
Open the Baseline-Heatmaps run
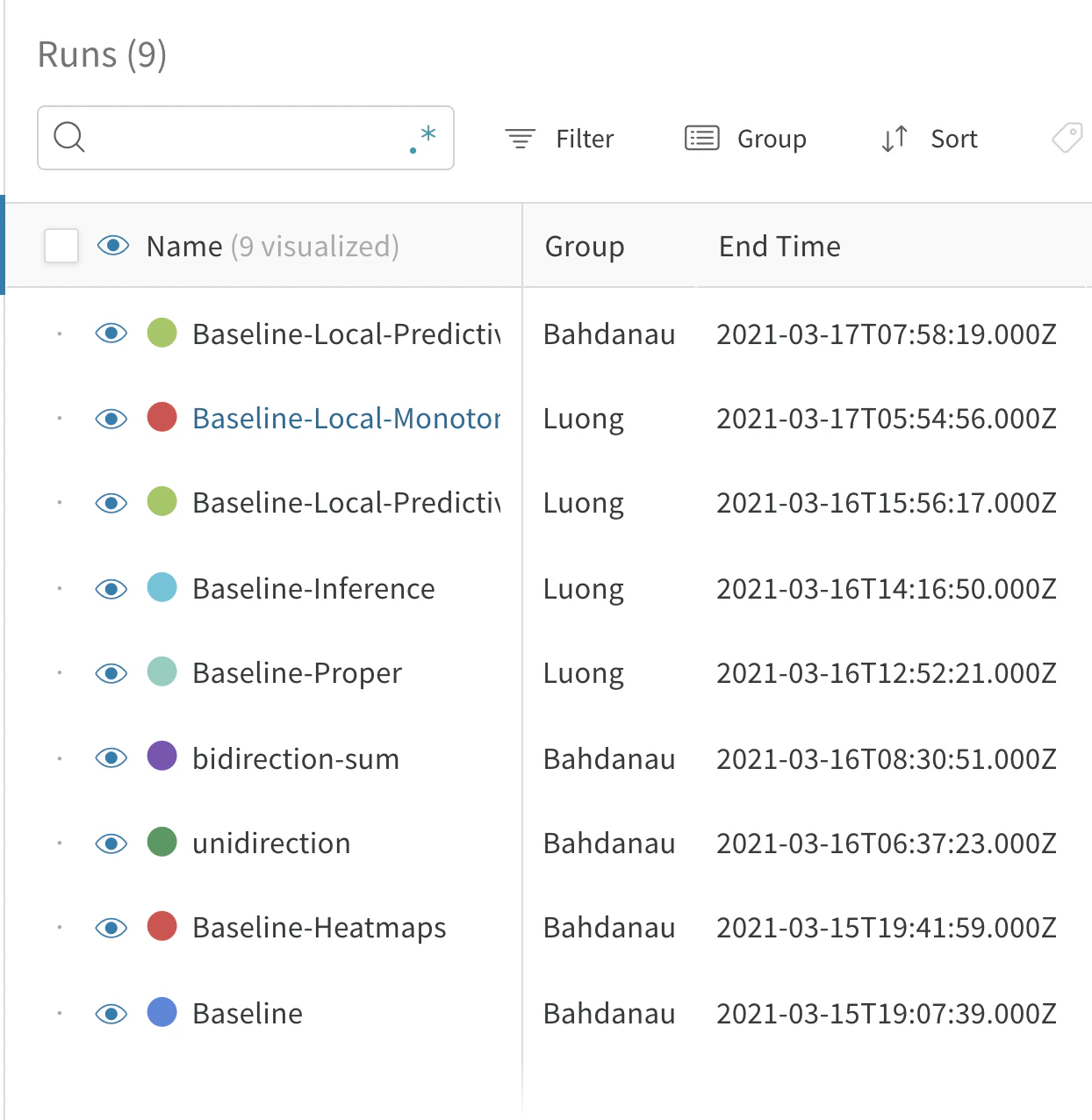click(320, 928)
